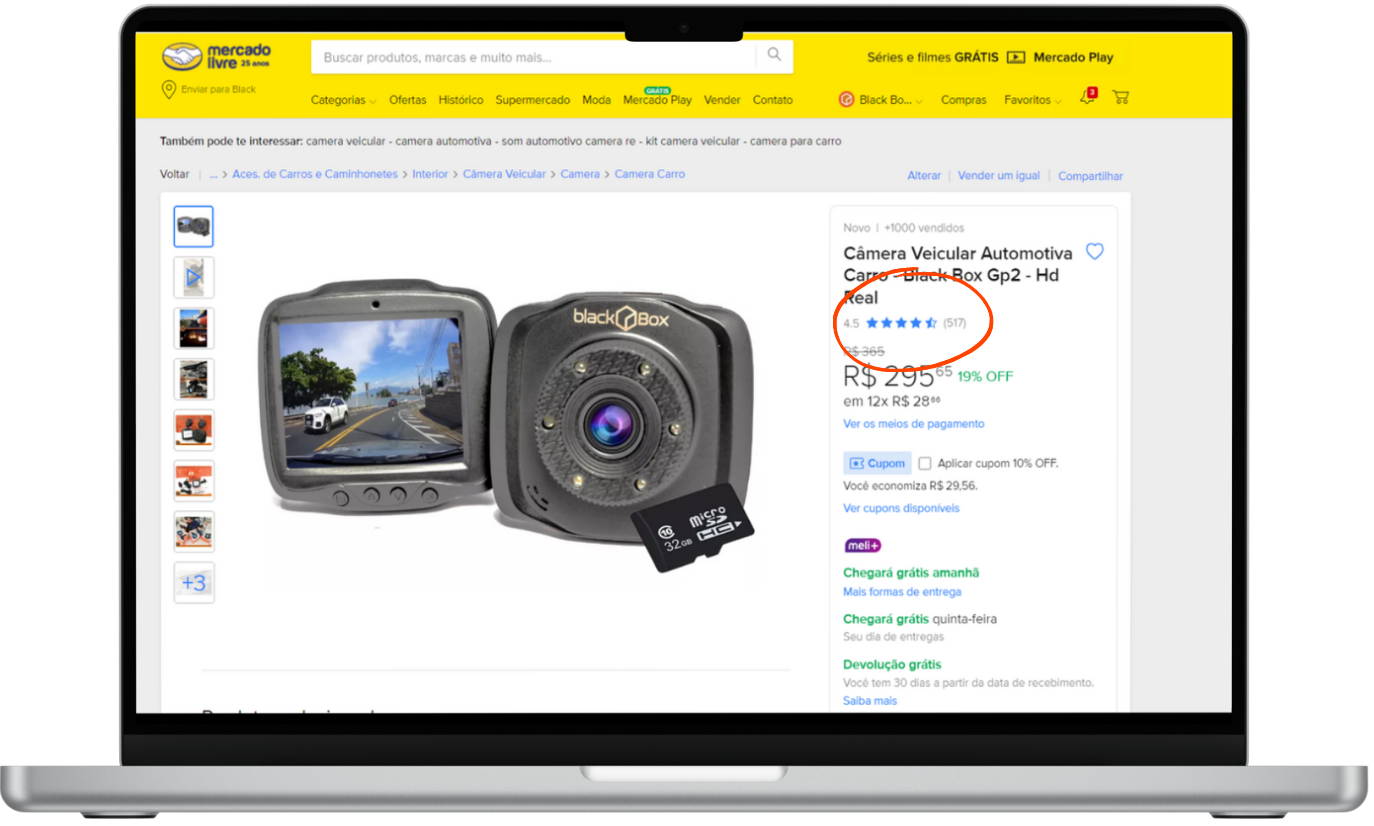Image resolution: width=1374 pixels, height=826 pixels.
Task: Open the Compras menu item
Action: (964, 100)
